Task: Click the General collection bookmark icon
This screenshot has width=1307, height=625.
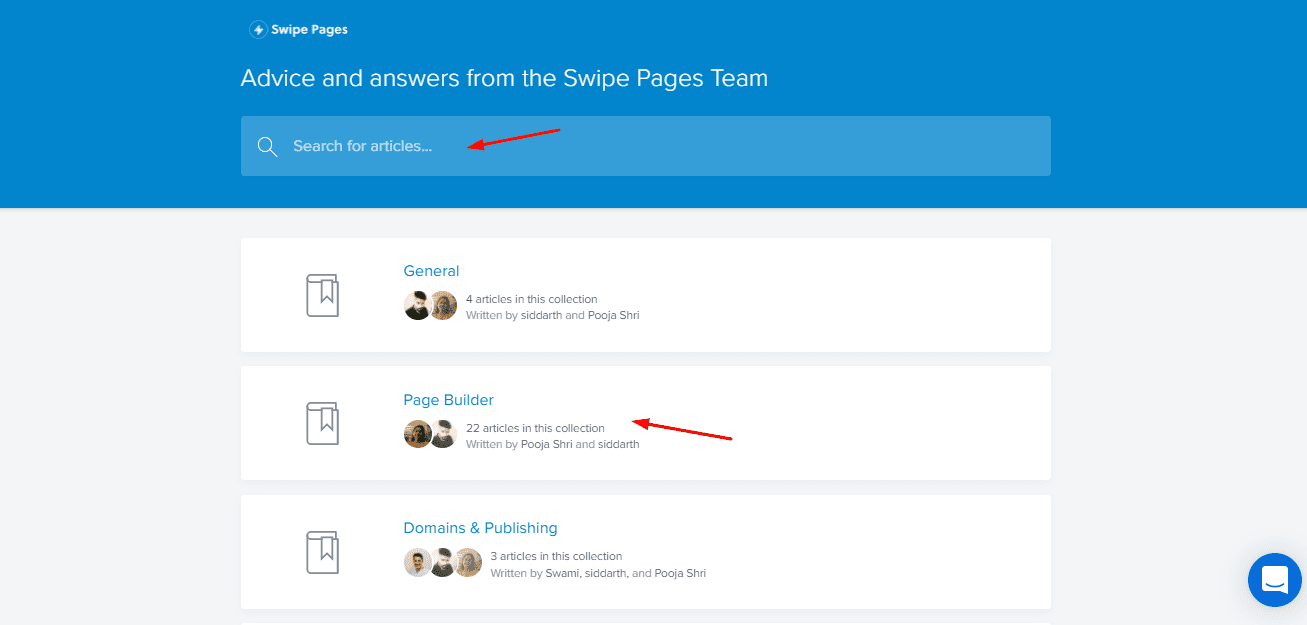Action: point(322,295)
